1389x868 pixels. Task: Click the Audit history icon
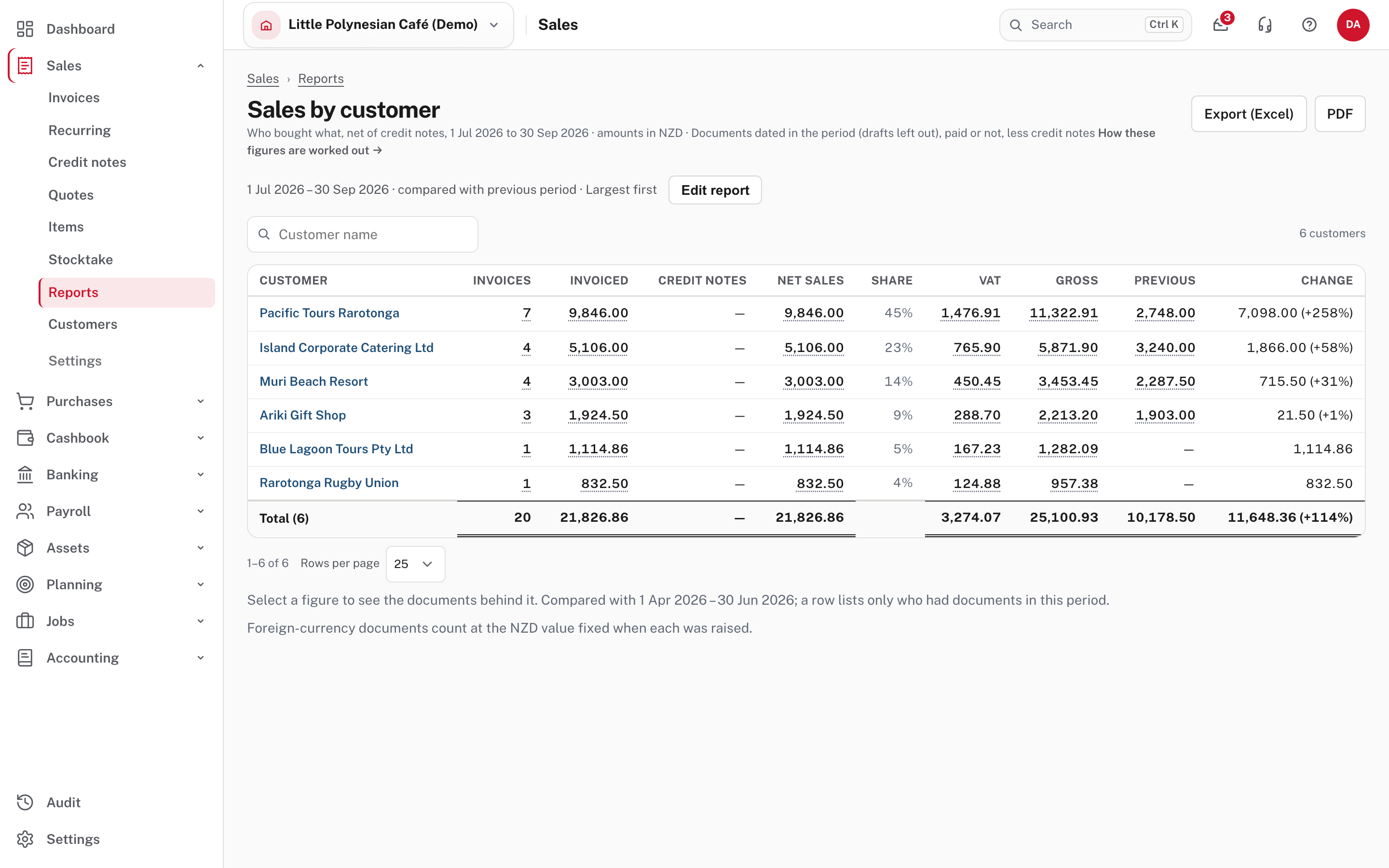pyautogui.click(x=25, y=802)
